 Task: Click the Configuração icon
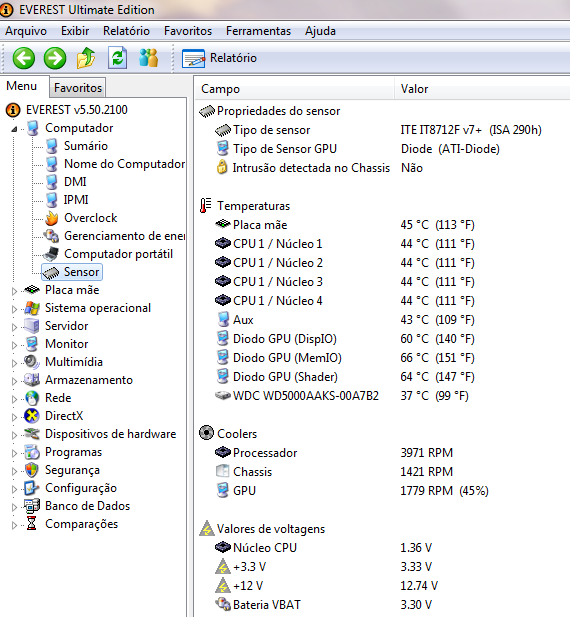[x=32, y=488]
